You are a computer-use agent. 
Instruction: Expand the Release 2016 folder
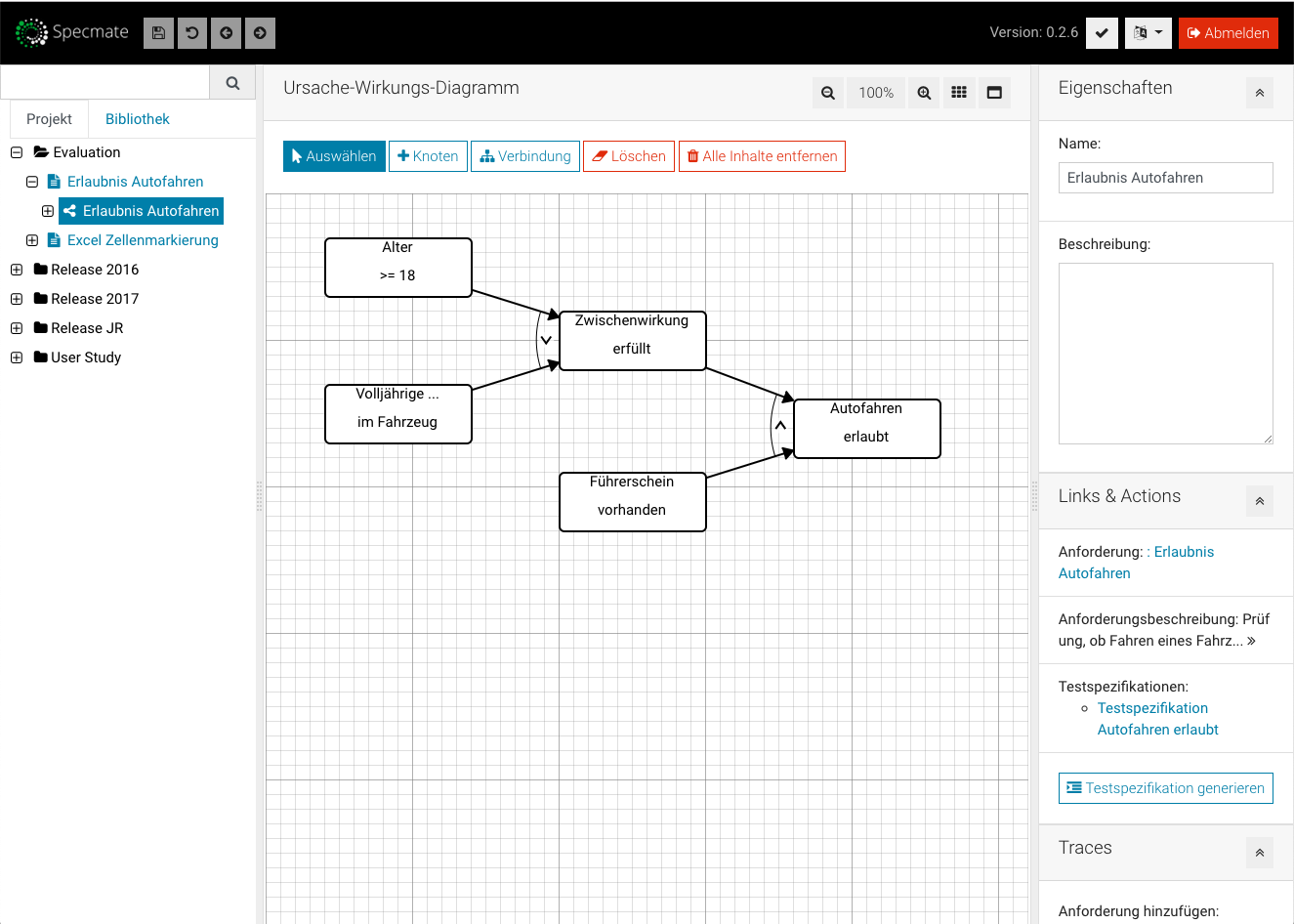(x=17, y=270)
